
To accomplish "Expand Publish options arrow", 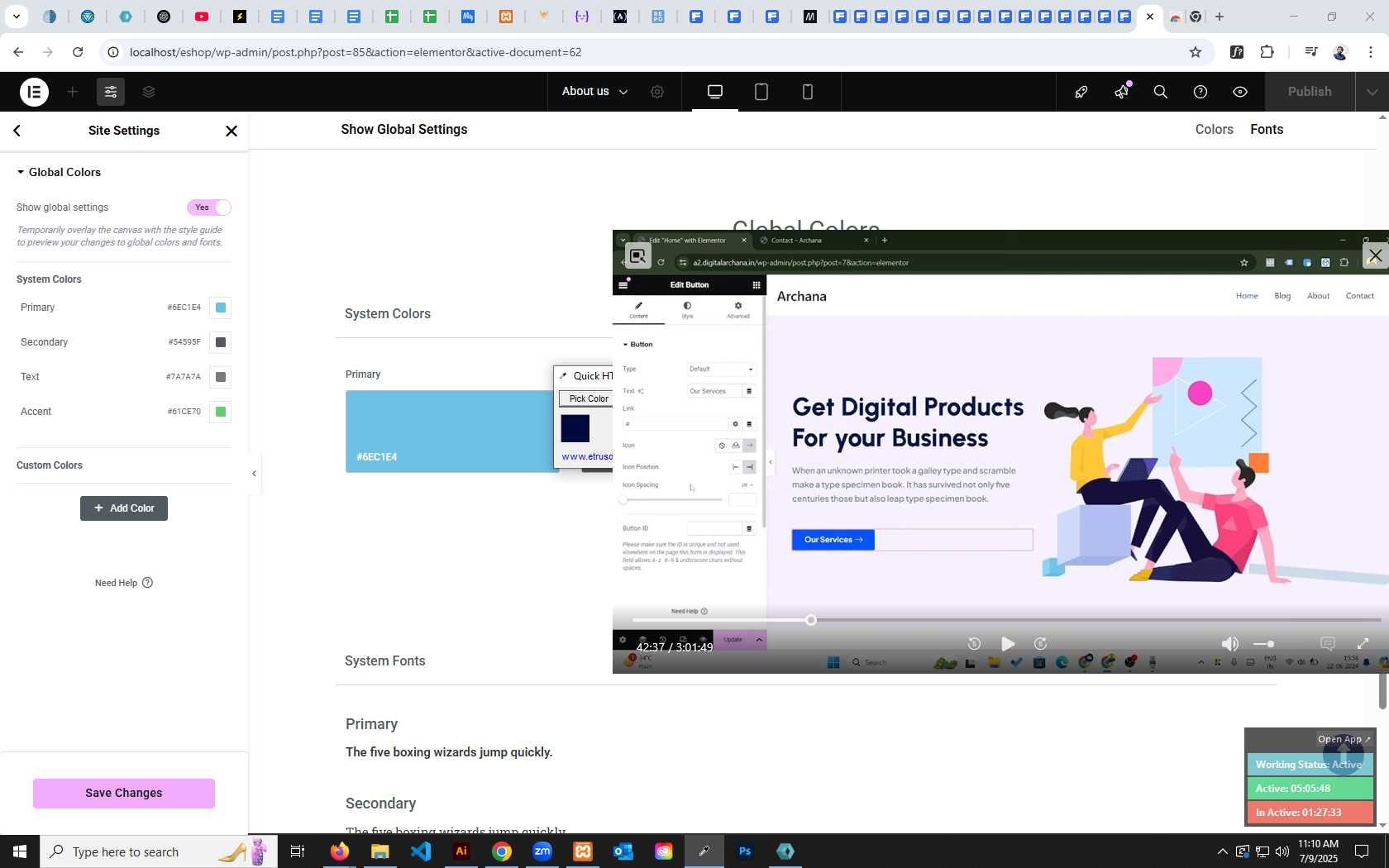I will (1372, 92).
